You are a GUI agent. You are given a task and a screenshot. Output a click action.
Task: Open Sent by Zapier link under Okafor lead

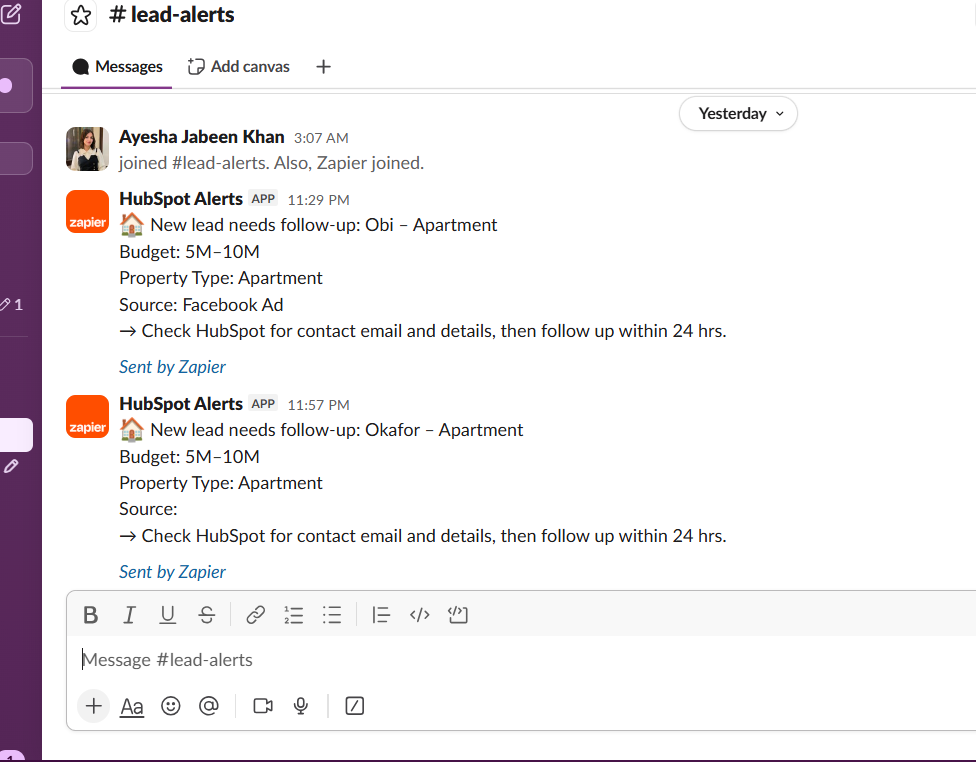[172, 572]
